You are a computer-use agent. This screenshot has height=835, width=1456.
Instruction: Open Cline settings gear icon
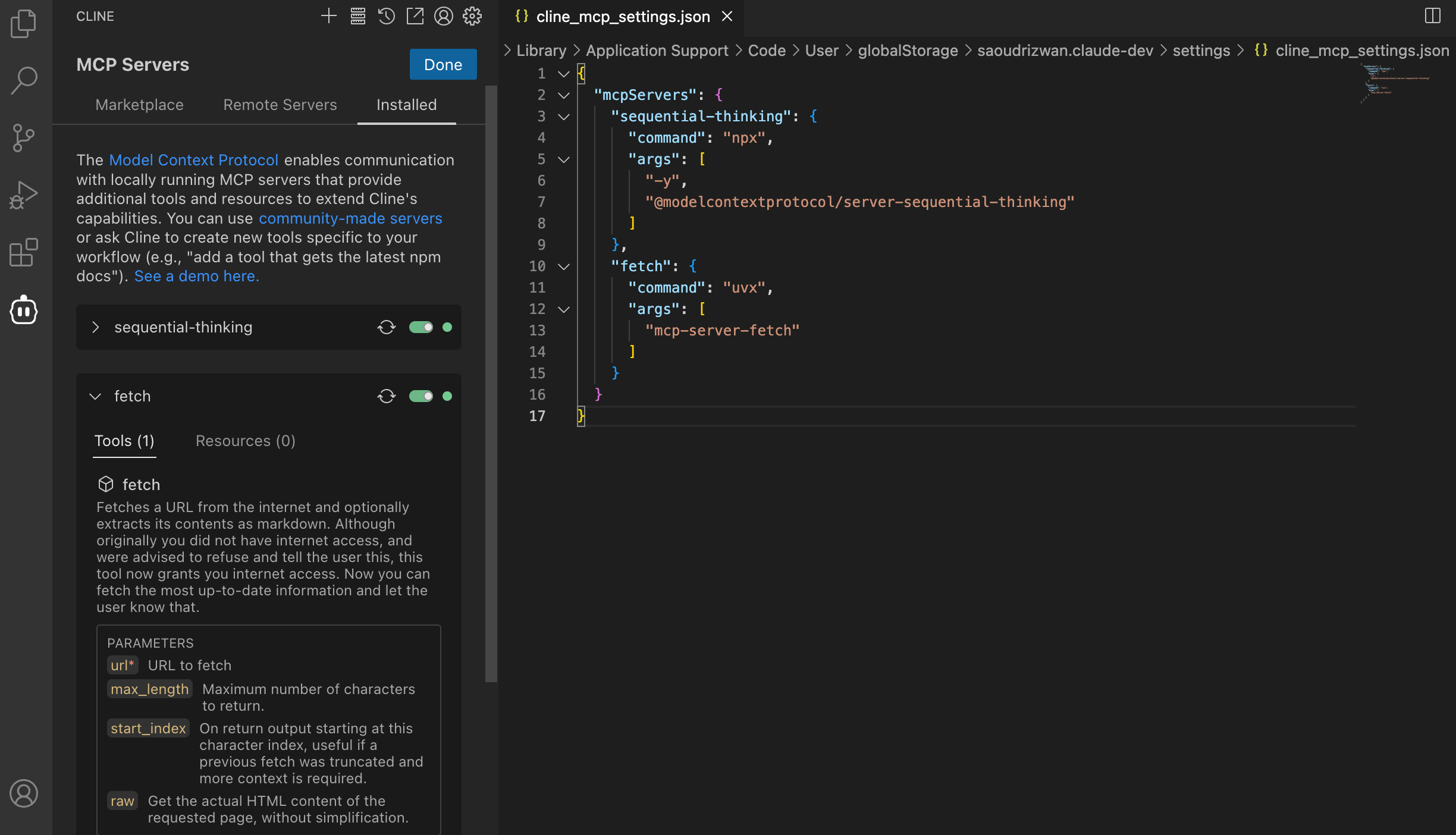point(472,16)
